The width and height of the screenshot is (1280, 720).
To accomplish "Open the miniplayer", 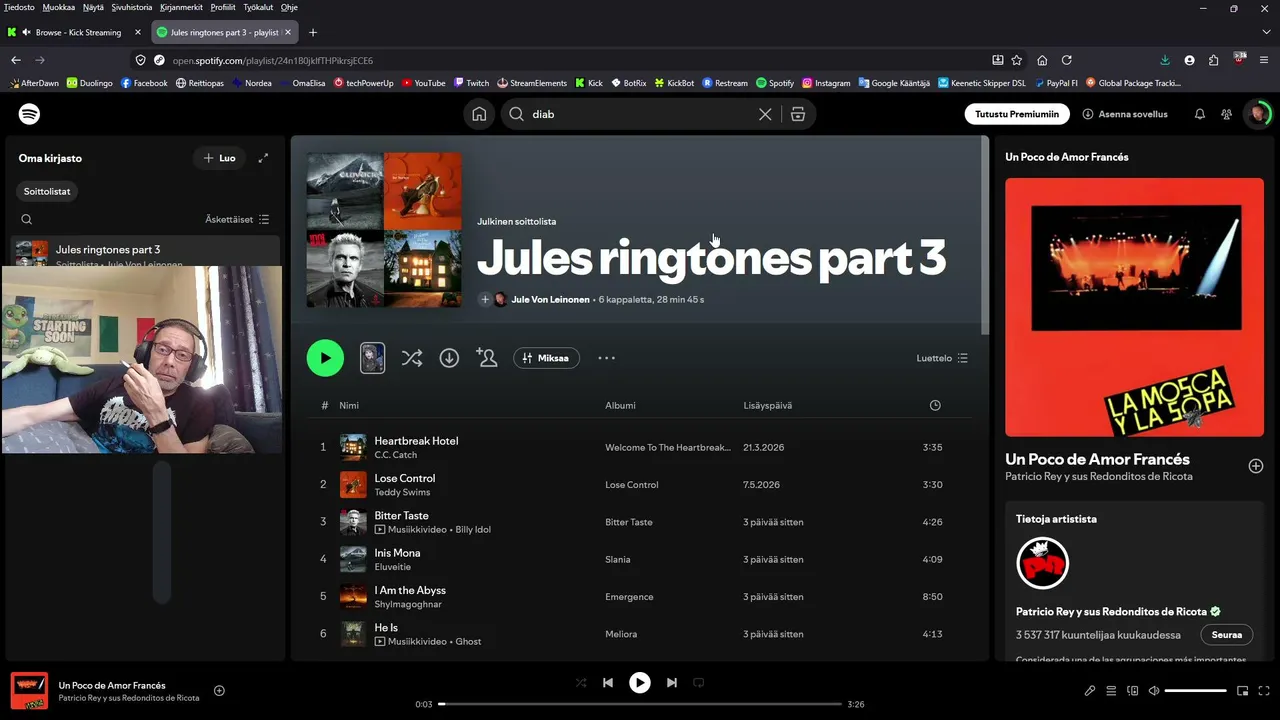I will pyautogui.click(x=1243, y=690).
